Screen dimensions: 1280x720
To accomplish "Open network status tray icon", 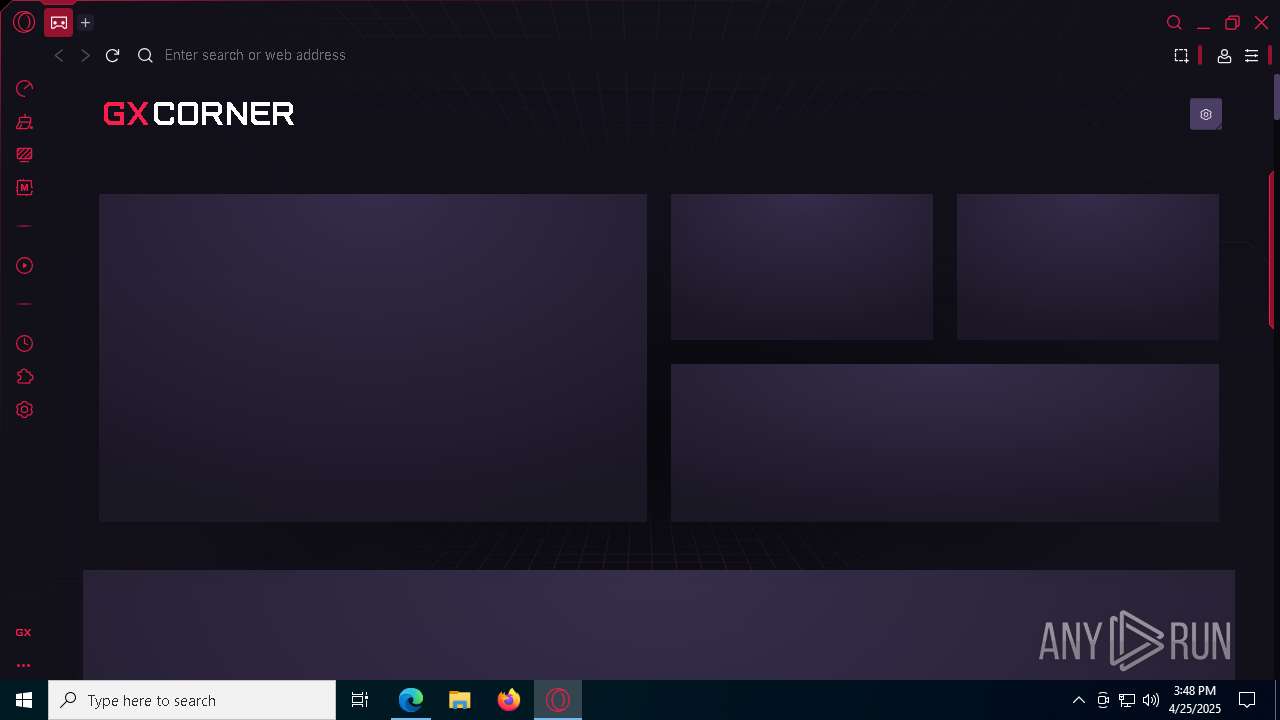I will (x=1127, y=700).
